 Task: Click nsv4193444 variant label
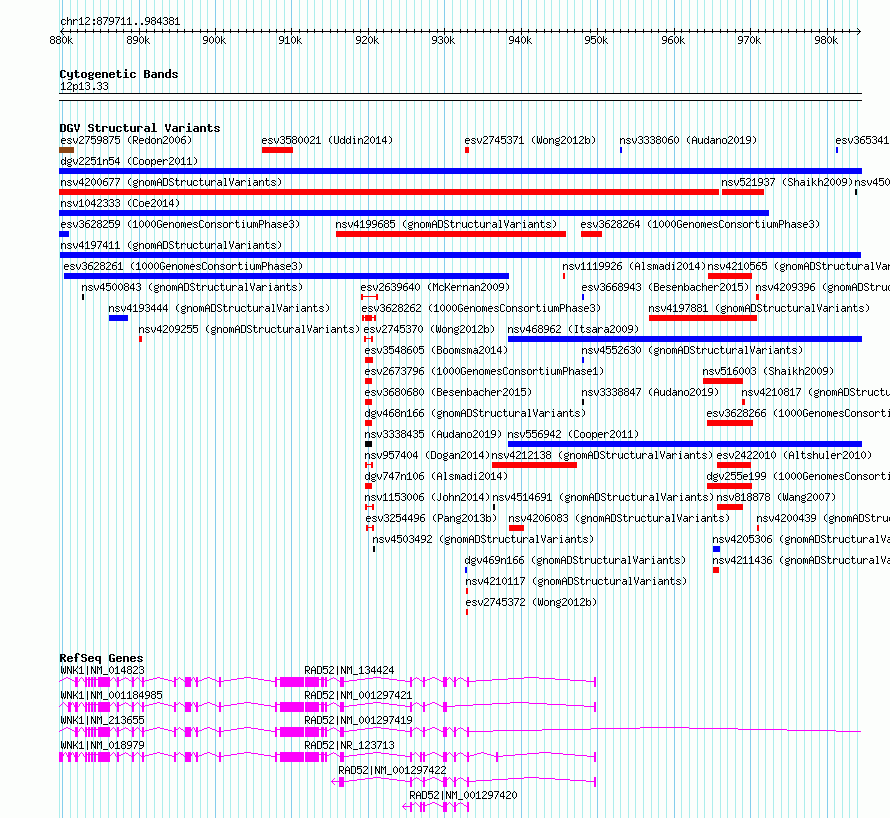tap(219, 308)
